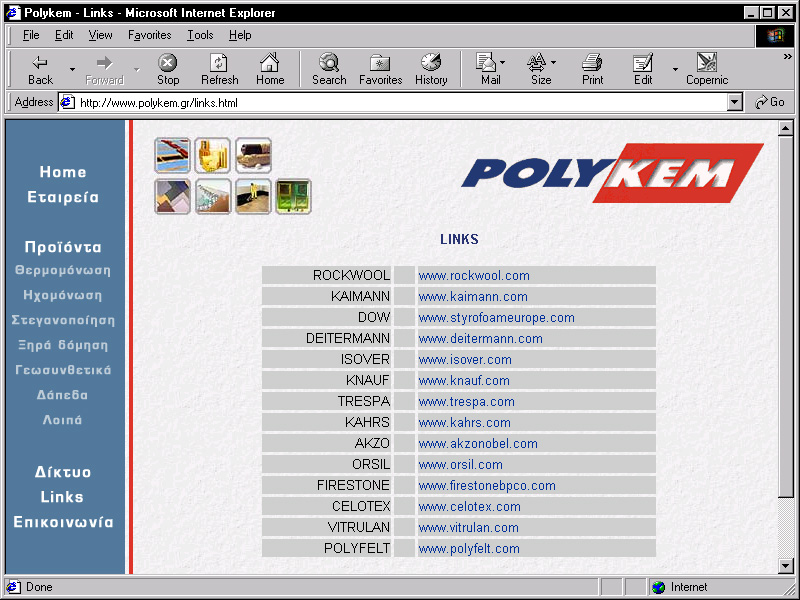Expand the Edit button dropdown arrow
The image size is (800, 600).
tap(675, 69)
